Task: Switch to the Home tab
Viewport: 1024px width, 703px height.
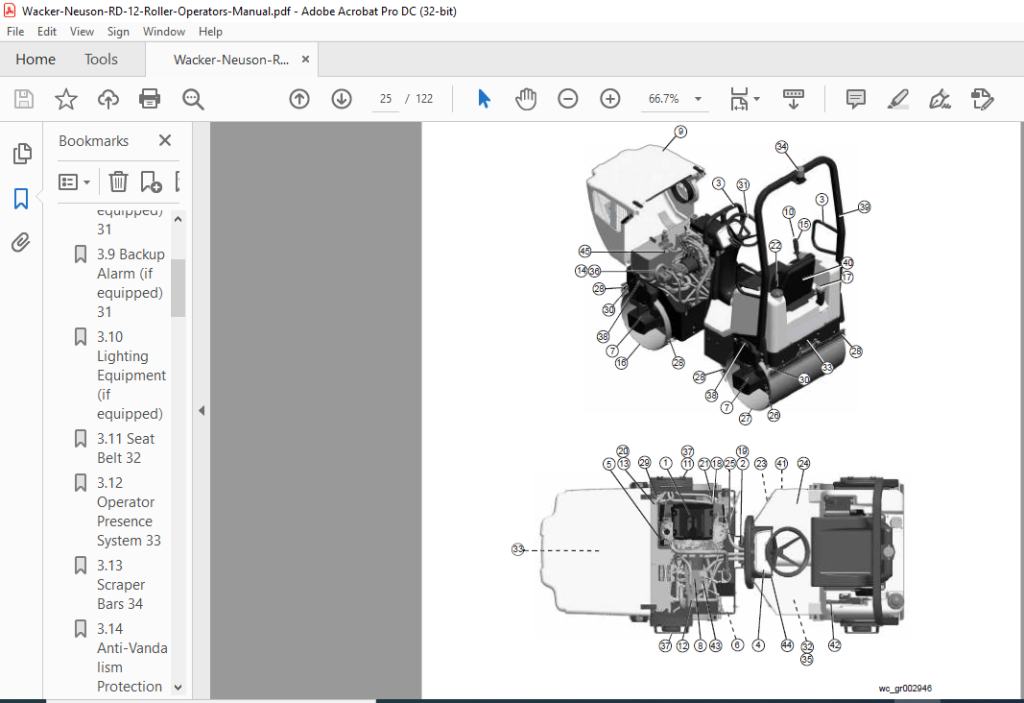Action: pyautogui.click(x=35, y=59)
